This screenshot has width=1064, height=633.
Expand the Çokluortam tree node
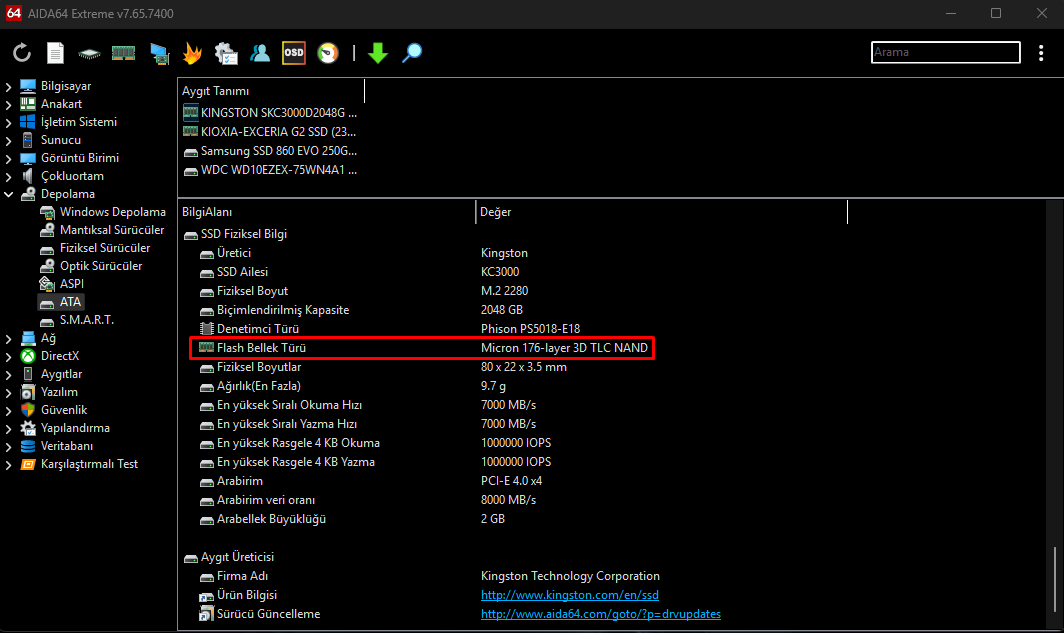point(9,176)
